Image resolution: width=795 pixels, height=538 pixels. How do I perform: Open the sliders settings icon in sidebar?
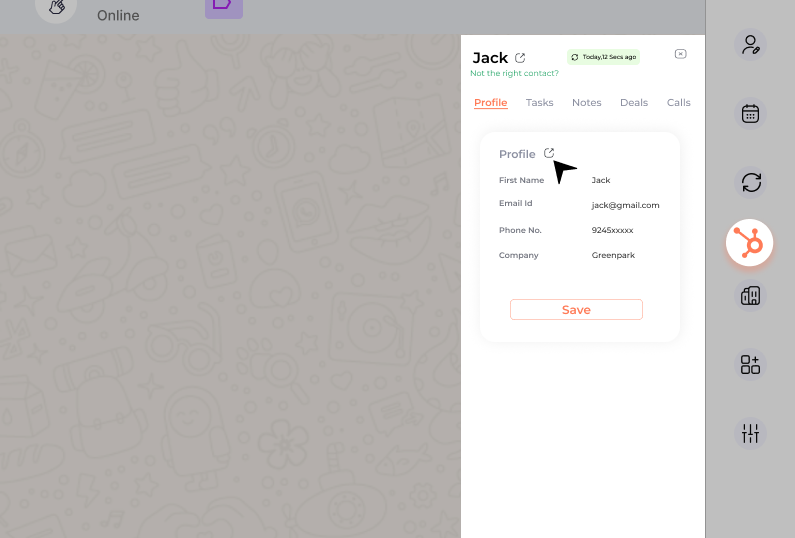point(750,434)
